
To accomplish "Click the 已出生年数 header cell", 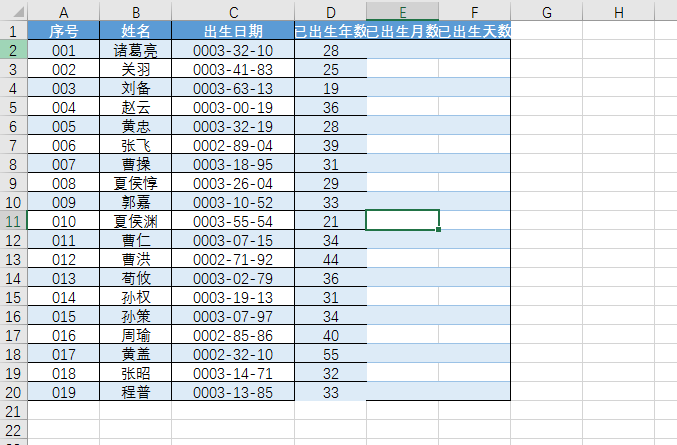I will (x=331, y=31).
